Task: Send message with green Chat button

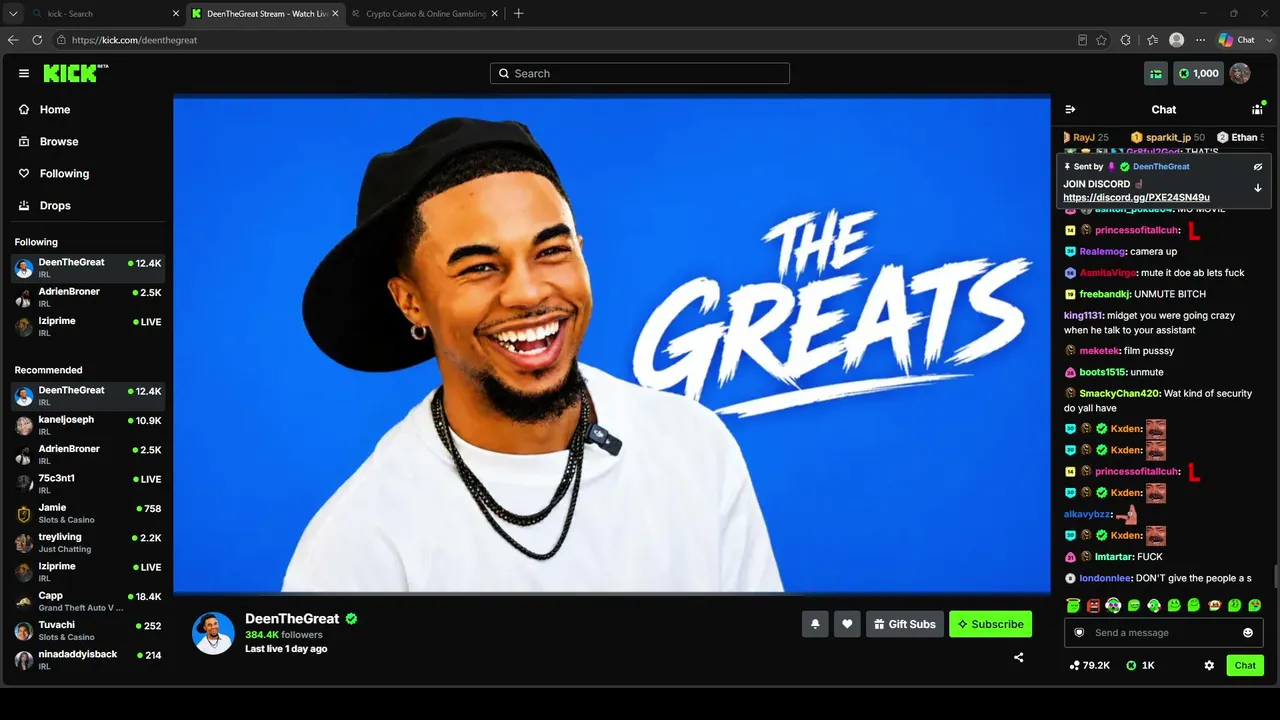Action: point(1245,665)
